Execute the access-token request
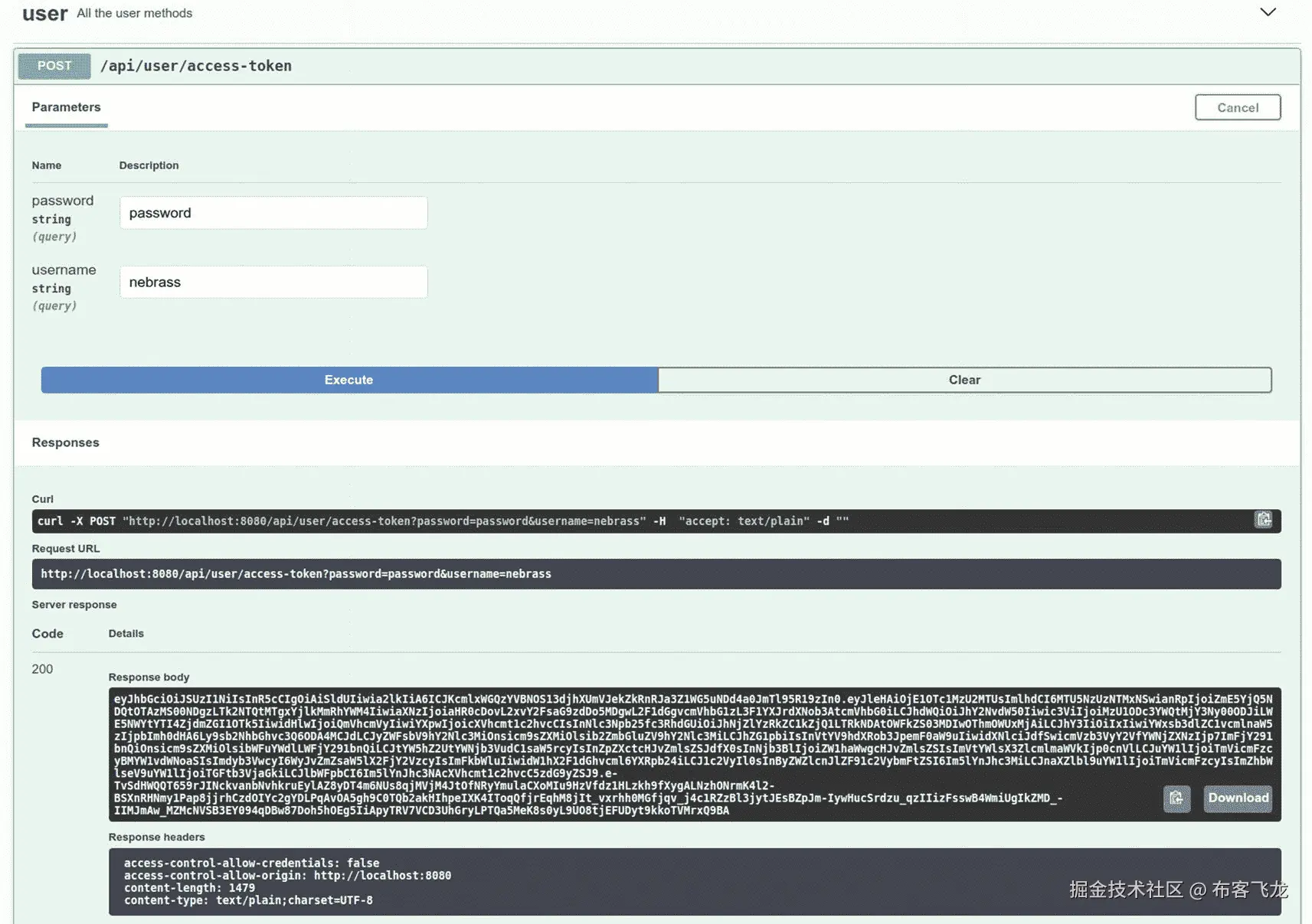The image size is (1312, 924). point(349,380)
